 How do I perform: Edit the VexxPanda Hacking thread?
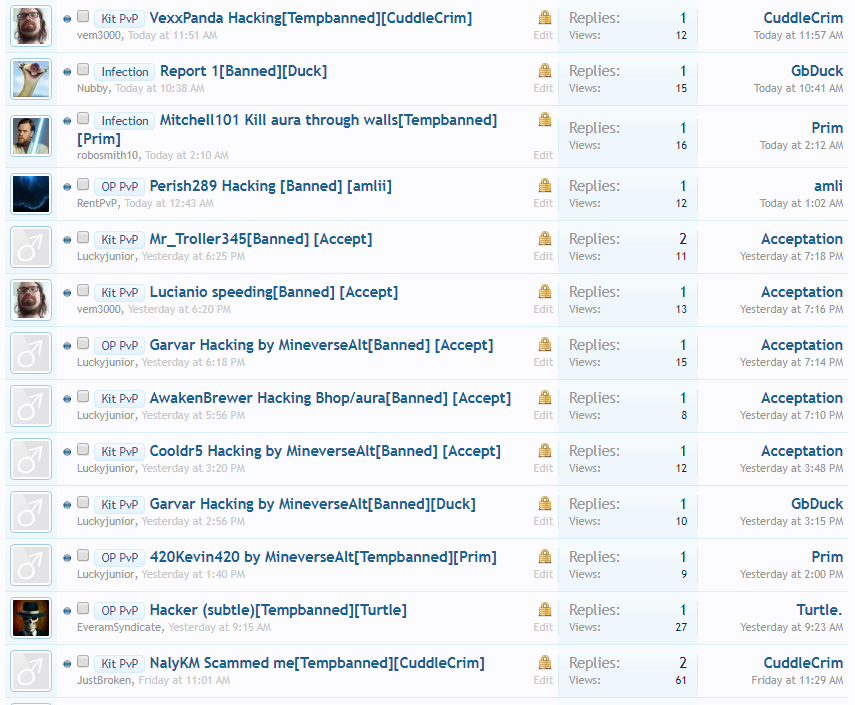[x=543, y=35]
